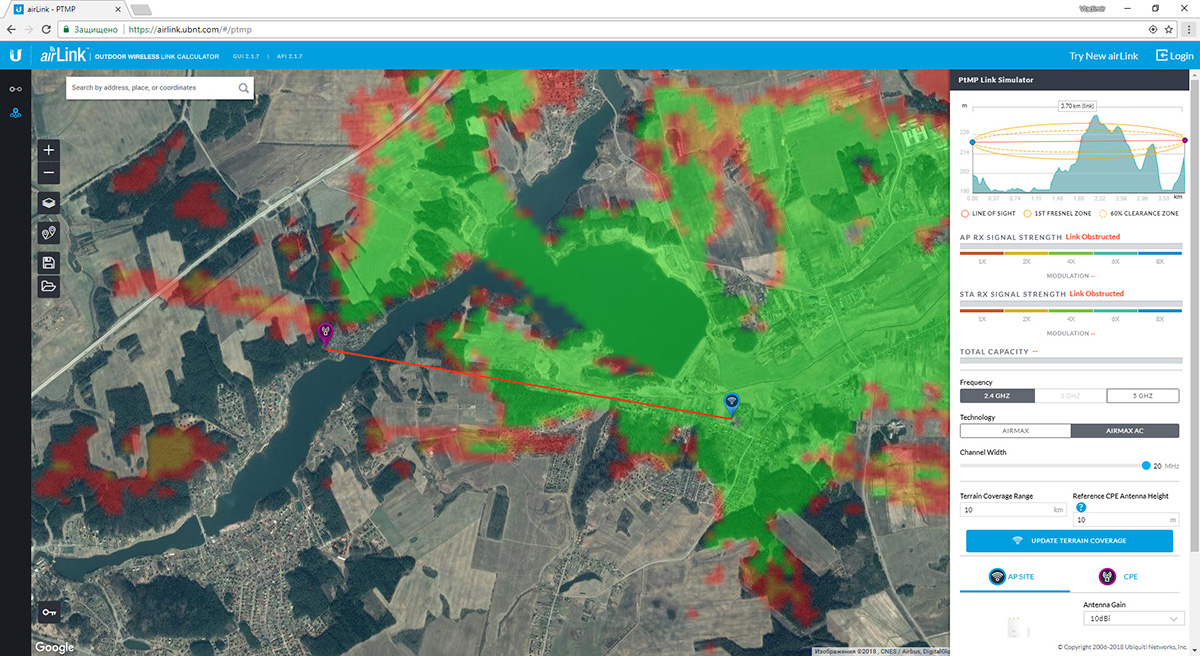
Task: Select the PtMP mode icon in sidebar
Action: 15,112
